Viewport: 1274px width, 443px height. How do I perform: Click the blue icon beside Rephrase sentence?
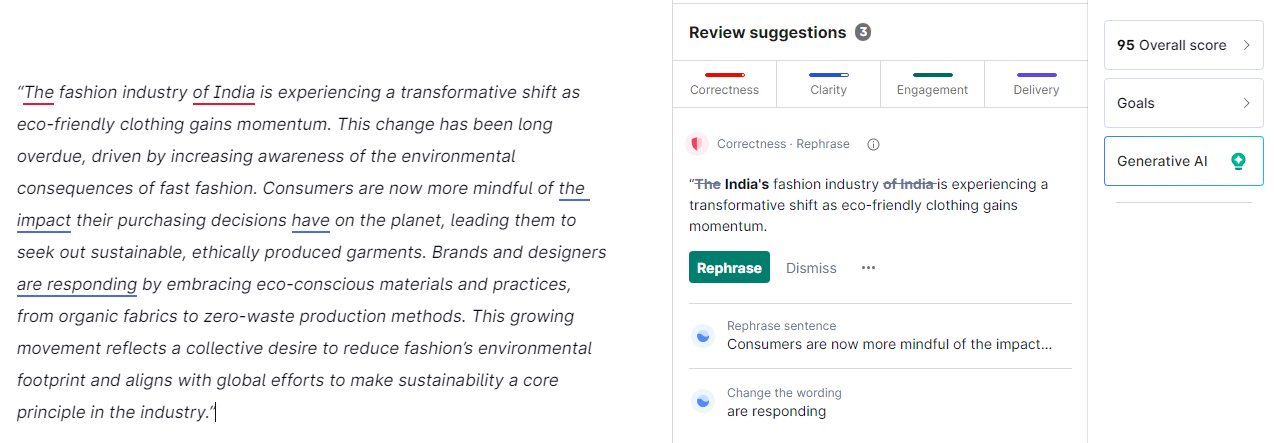(704, 336)
